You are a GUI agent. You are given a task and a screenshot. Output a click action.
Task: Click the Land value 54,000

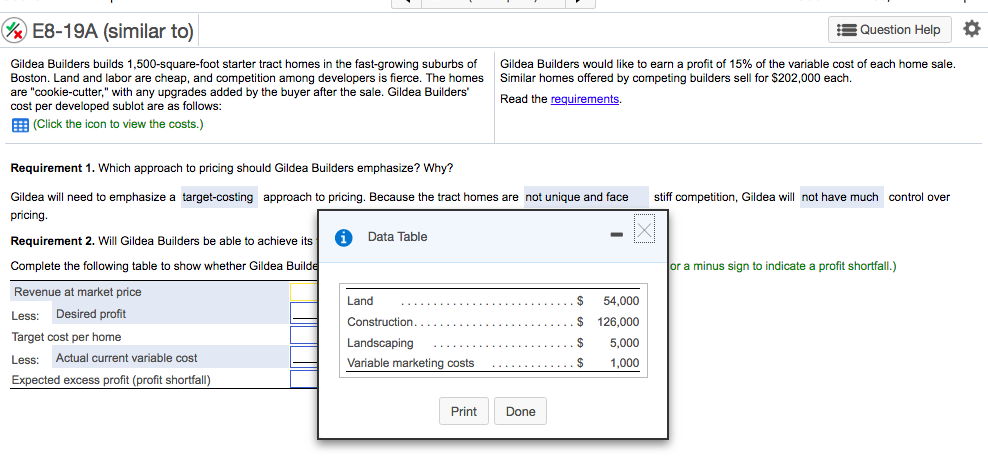point(621,301)
